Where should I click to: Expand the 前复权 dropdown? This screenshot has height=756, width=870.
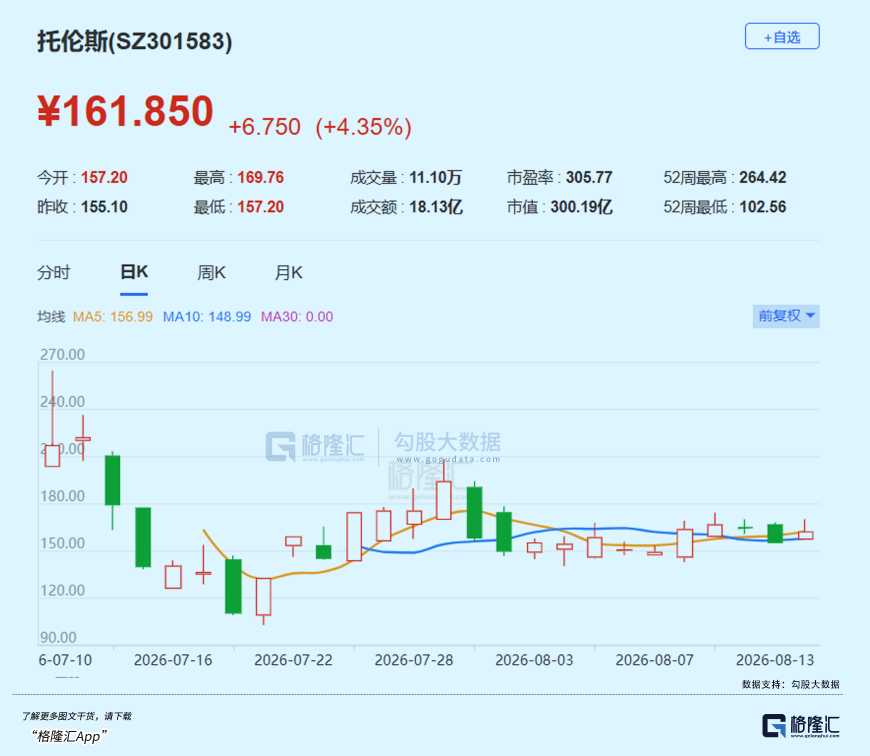pyautogui.click(x=786, y=316)
